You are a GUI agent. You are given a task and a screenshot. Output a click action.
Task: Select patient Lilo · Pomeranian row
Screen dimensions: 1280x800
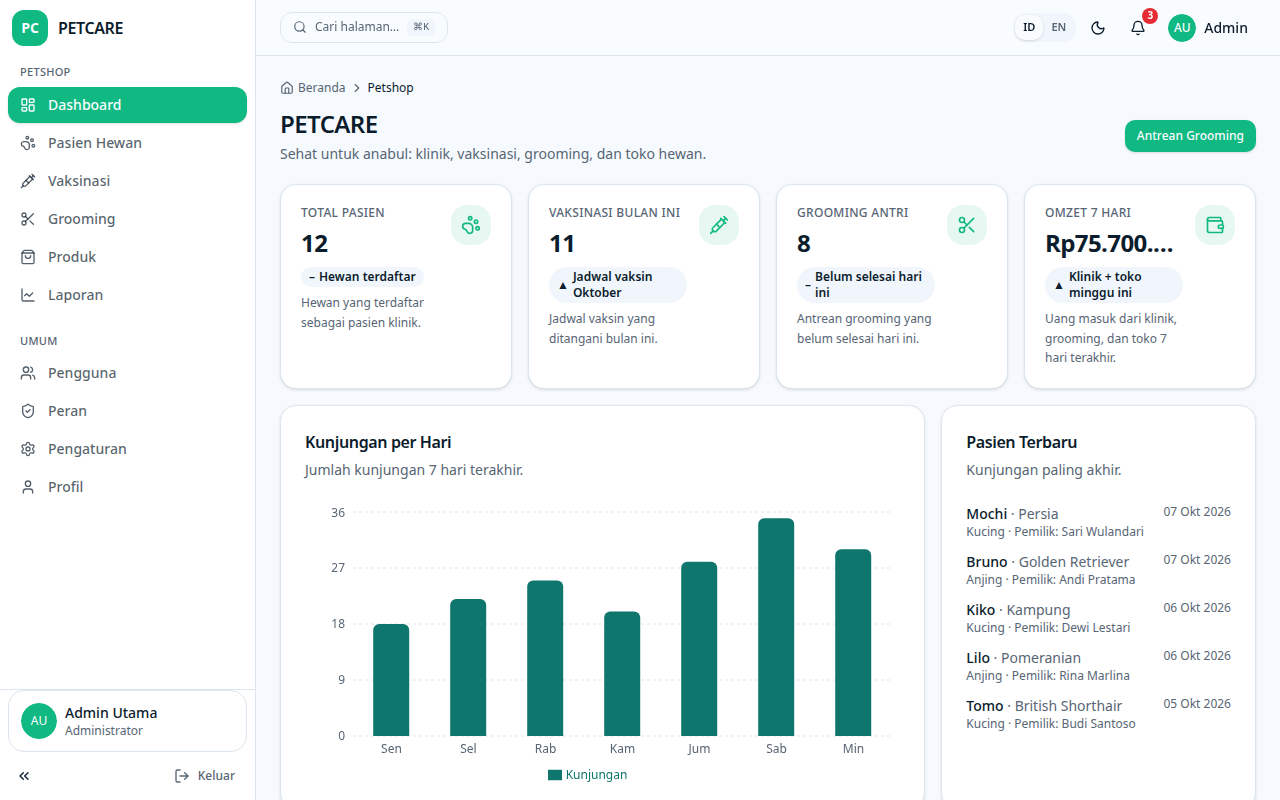point(1098,666)
